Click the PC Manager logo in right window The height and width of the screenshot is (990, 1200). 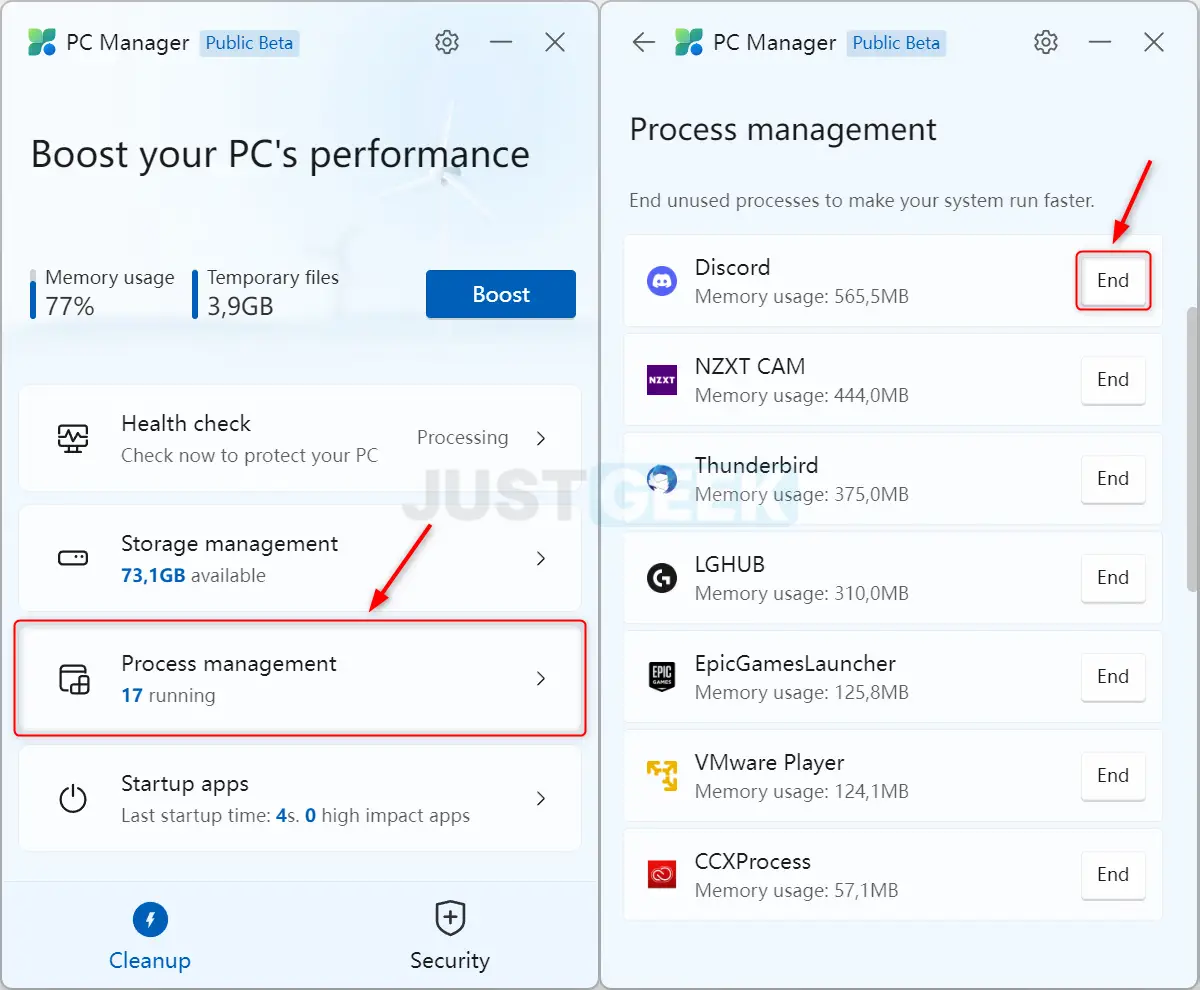coord(689,42)
